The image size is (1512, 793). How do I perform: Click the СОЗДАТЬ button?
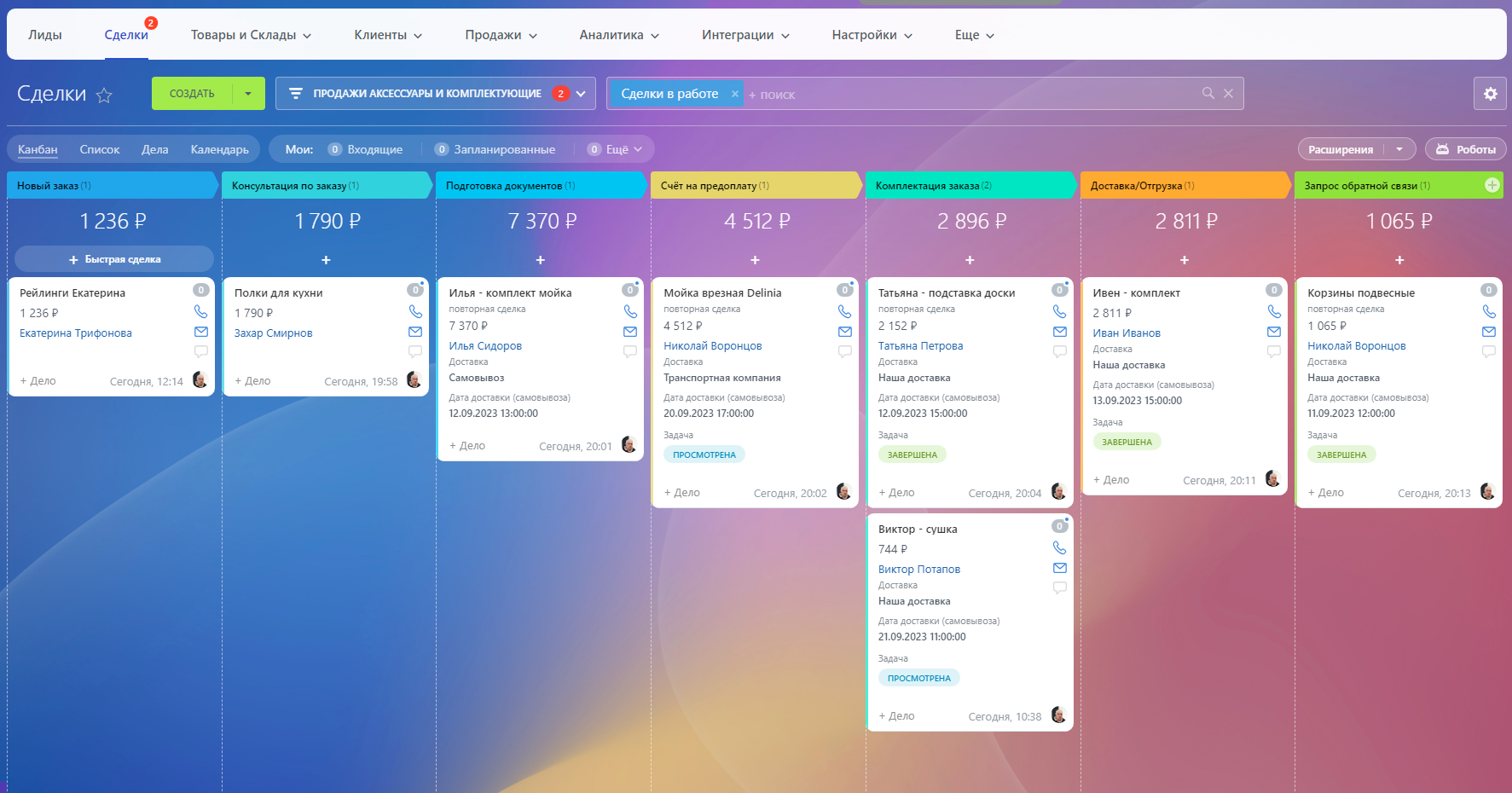coord(192,94)
